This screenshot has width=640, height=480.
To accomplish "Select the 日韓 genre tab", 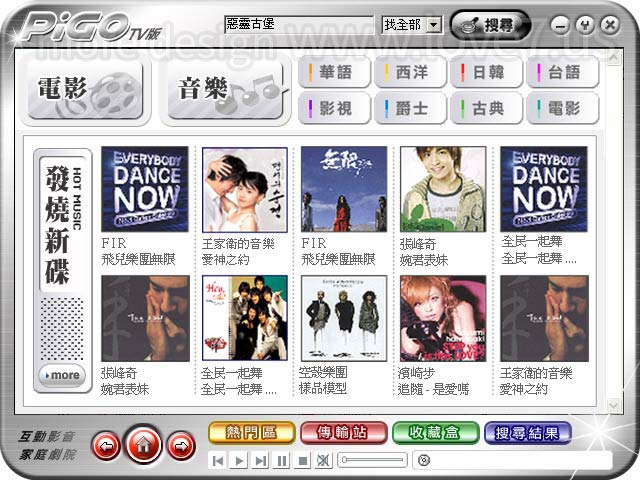I will point(487,73).
